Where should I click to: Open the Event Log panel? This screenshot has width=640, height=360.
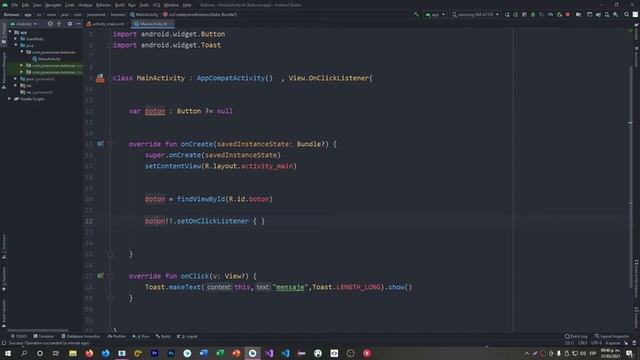pos(576,336)
